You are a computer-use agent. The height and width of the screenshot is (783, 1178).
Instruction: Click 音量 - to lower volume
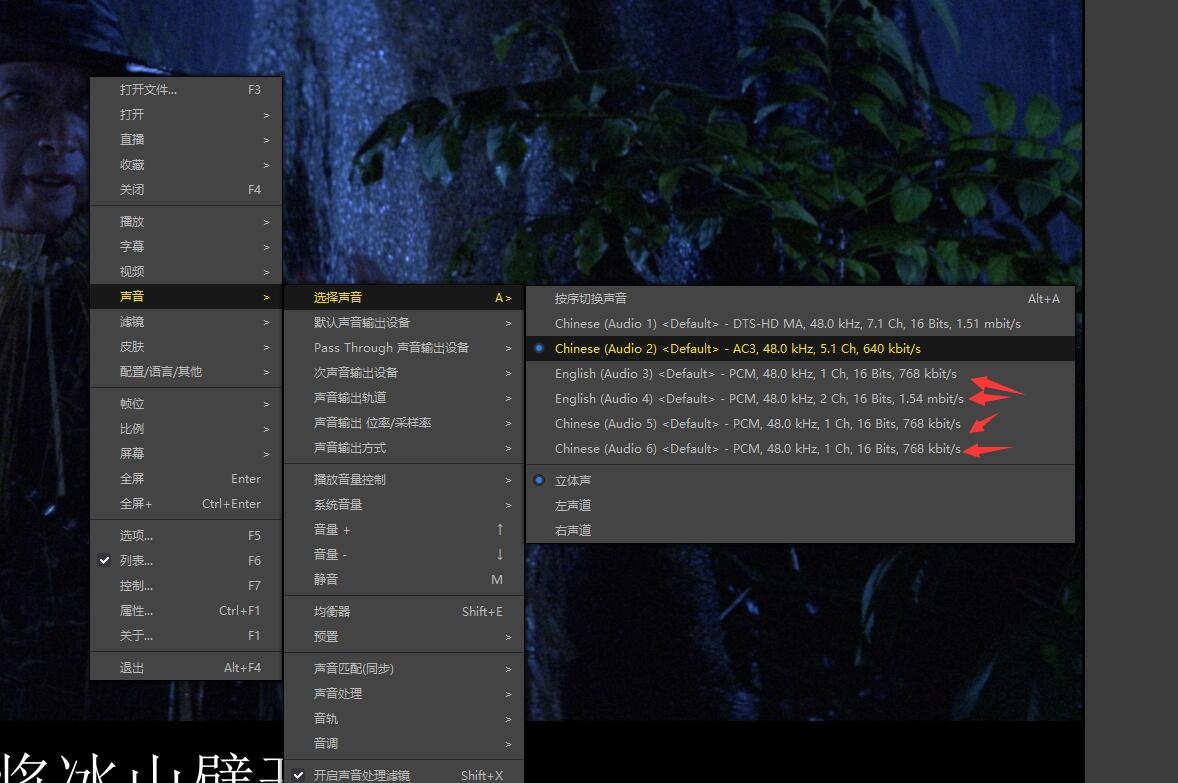(x=404, y=555)
